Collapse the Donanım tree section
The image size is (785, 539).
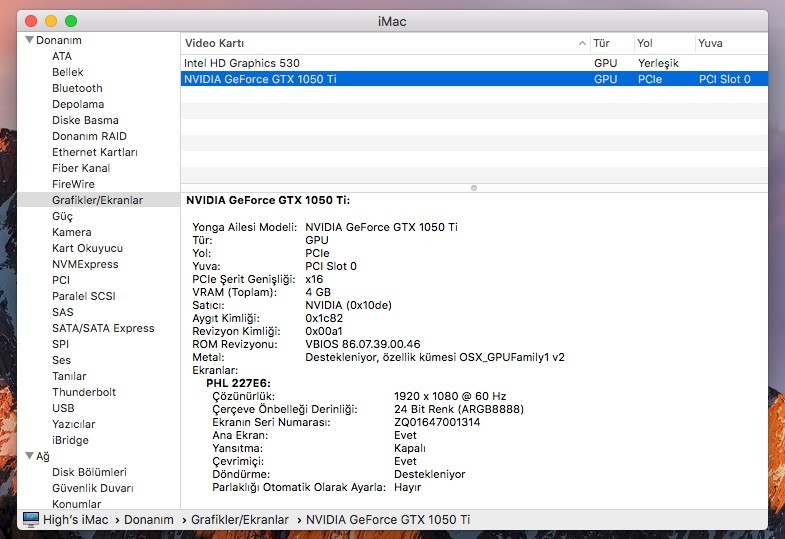pos(29,40)
